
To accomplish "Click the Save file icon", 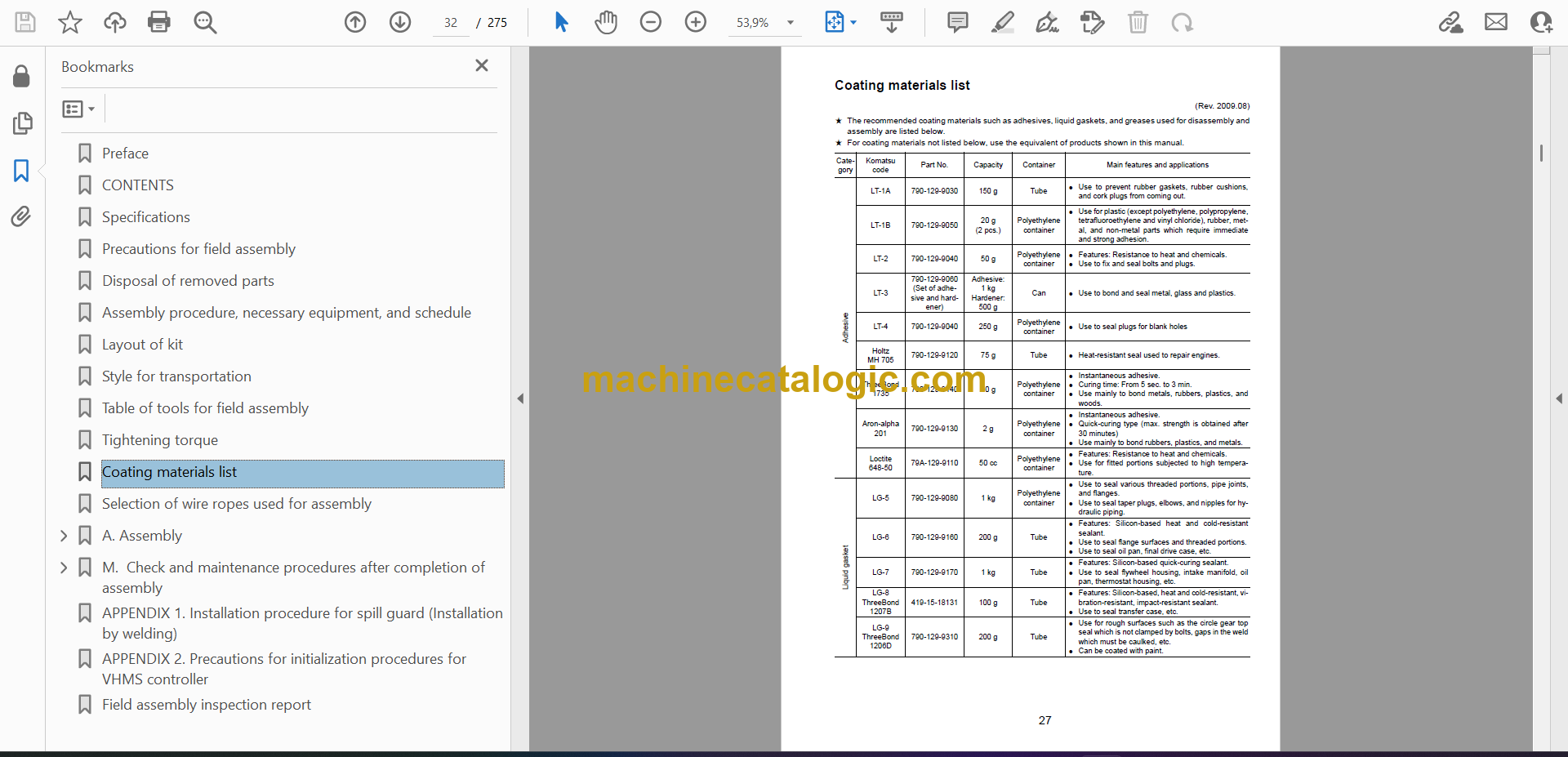I will tap(25, 22).
